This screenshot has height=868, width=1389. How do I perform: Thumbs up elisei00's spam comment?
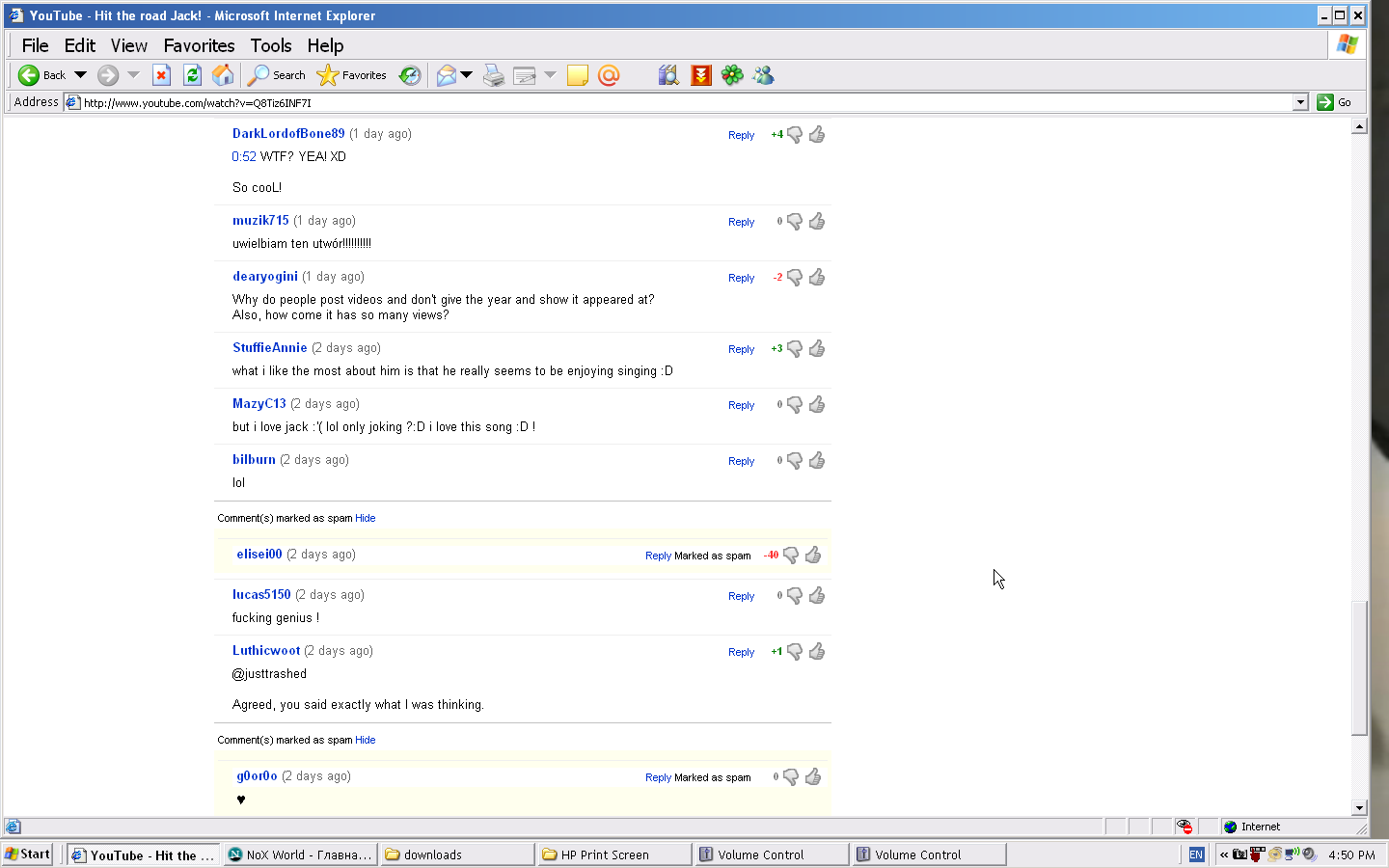click(813, 555)
